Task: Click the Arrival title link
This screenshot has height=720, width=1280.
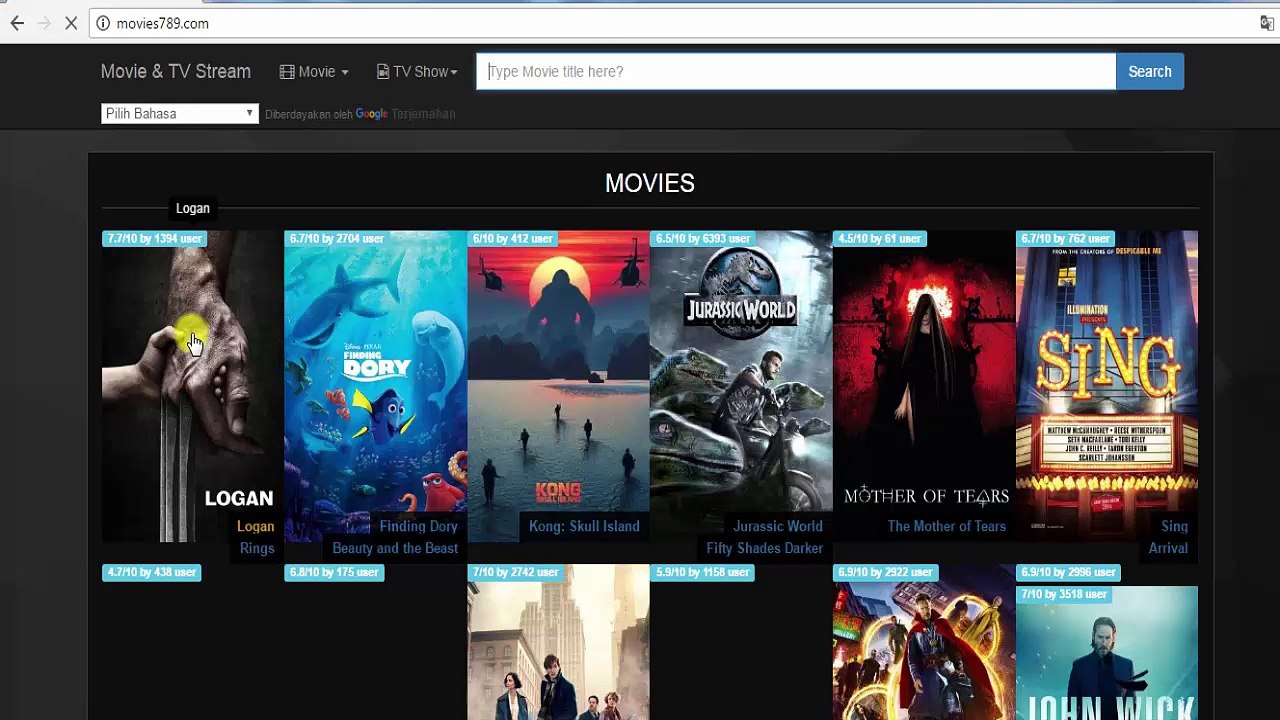Action: coord(1168,548)
